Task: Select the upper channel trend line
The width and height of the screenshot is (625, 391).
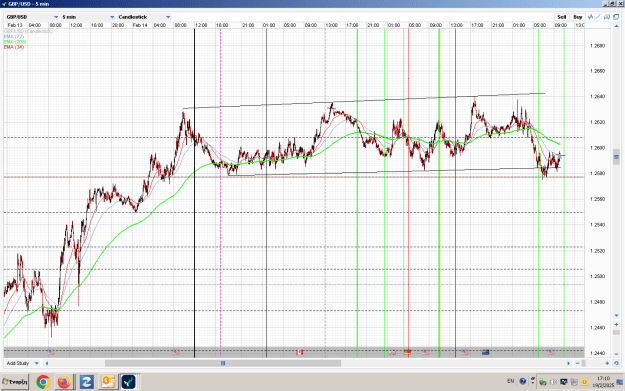Action: pyautogui.click(x=364, y=101)
